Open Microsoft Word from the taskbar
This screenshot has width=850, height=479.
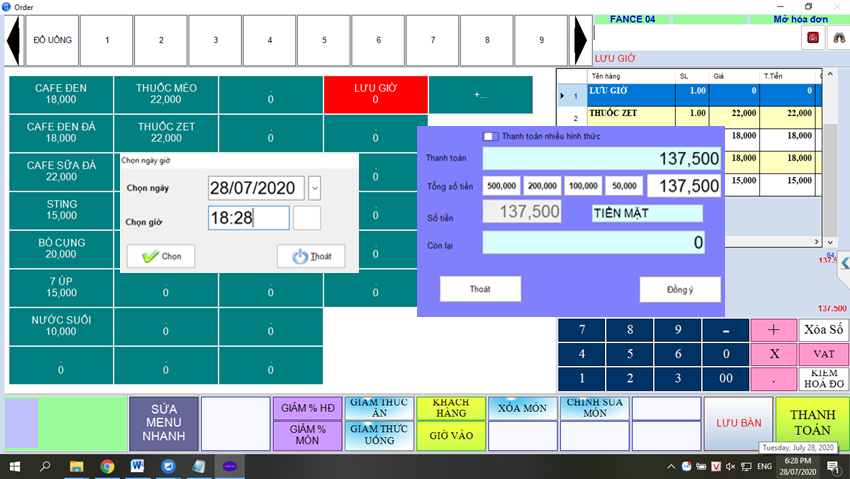[137, 466]
